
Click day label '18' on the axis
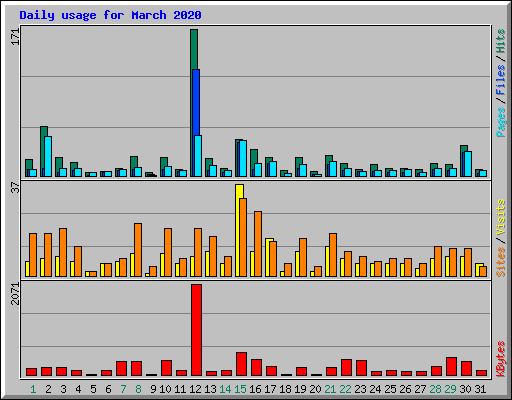click(x=285, y=389)
